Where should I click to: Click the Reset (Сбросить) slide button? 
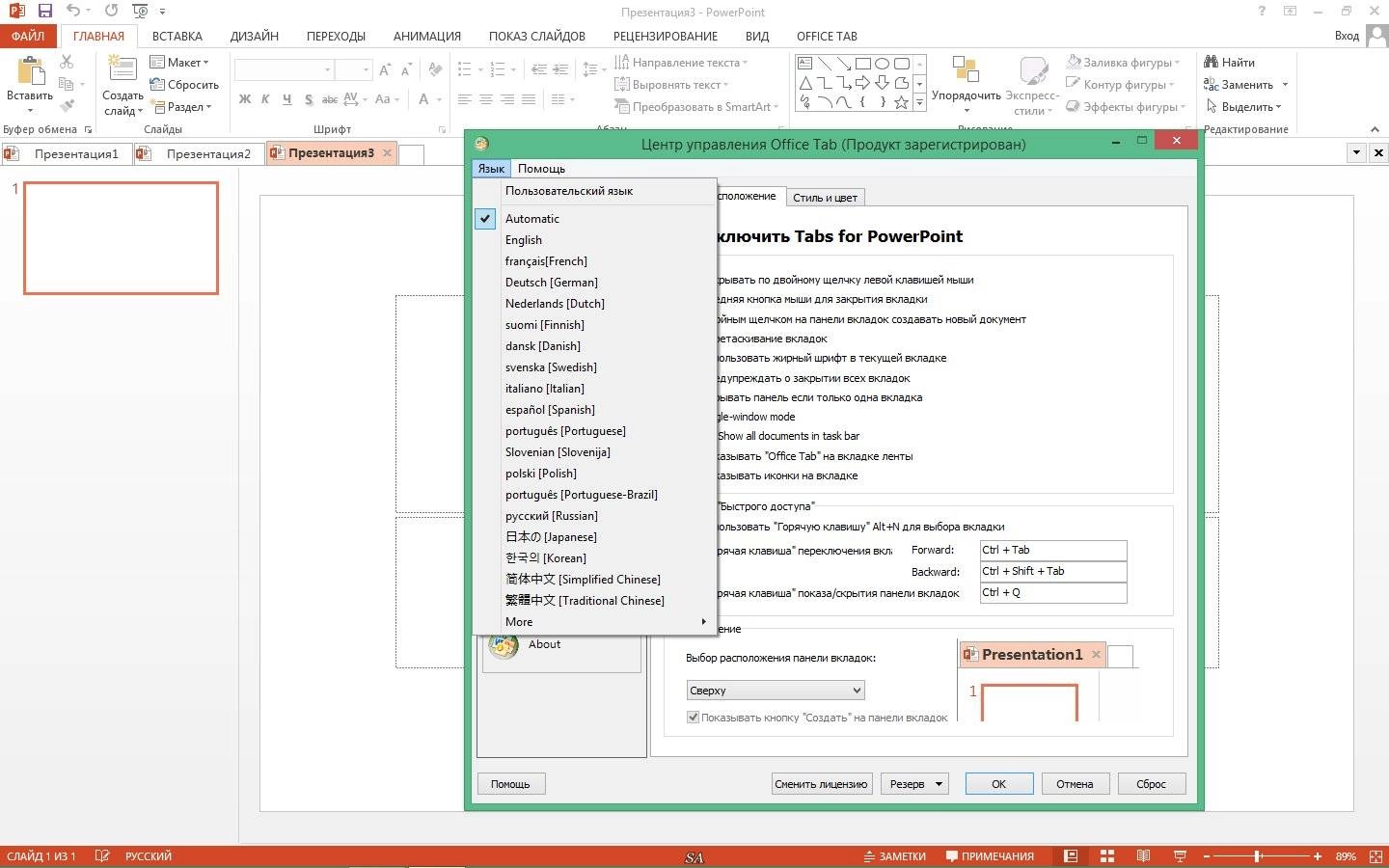(x=184, y=85)
